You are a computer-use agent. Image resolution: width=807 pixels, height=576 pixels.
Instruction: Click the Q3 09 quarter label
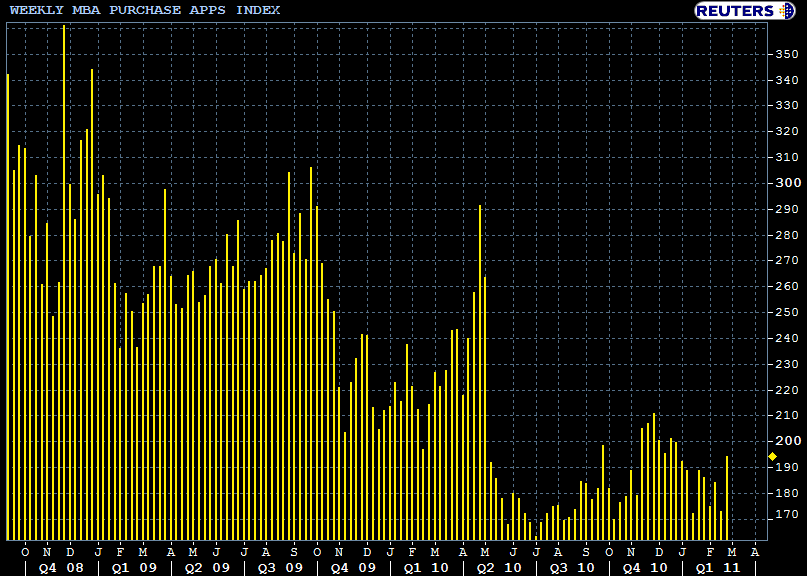(280, 567)
